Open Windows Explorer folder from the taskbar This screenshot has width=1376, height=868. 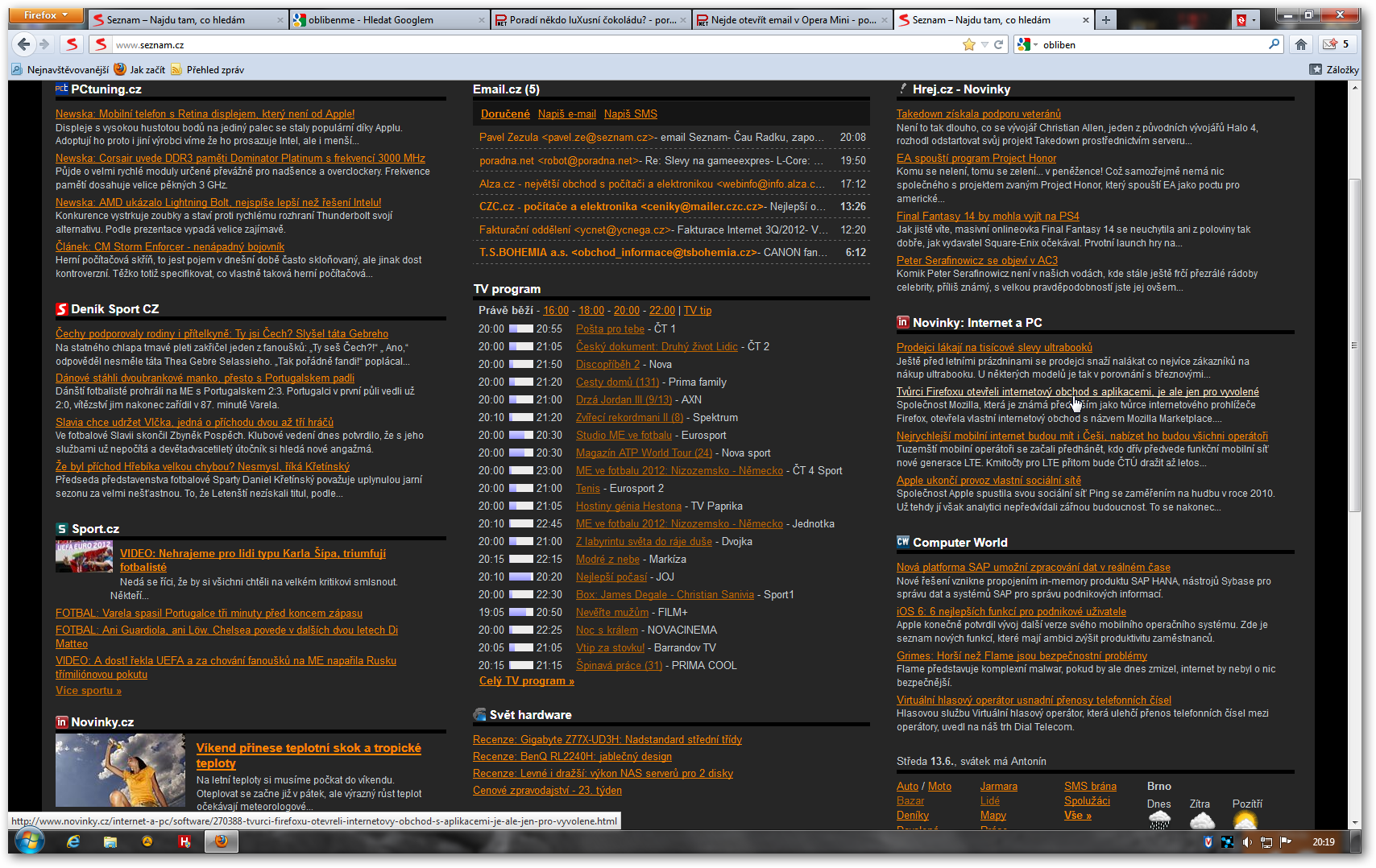tap(110, 842)
